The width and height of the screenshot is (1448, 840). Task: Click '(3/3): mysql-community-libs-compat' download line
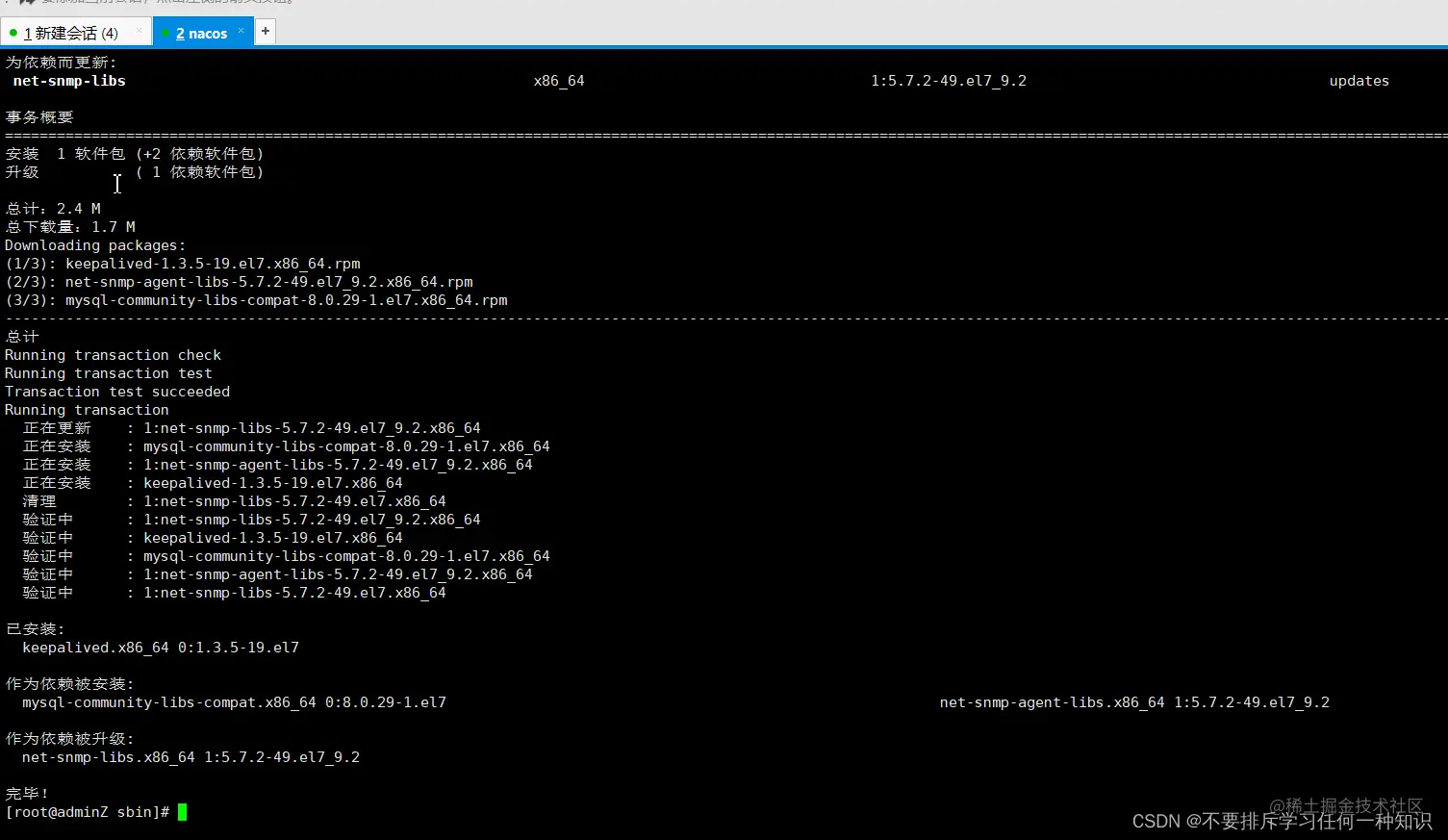[256, 300]
